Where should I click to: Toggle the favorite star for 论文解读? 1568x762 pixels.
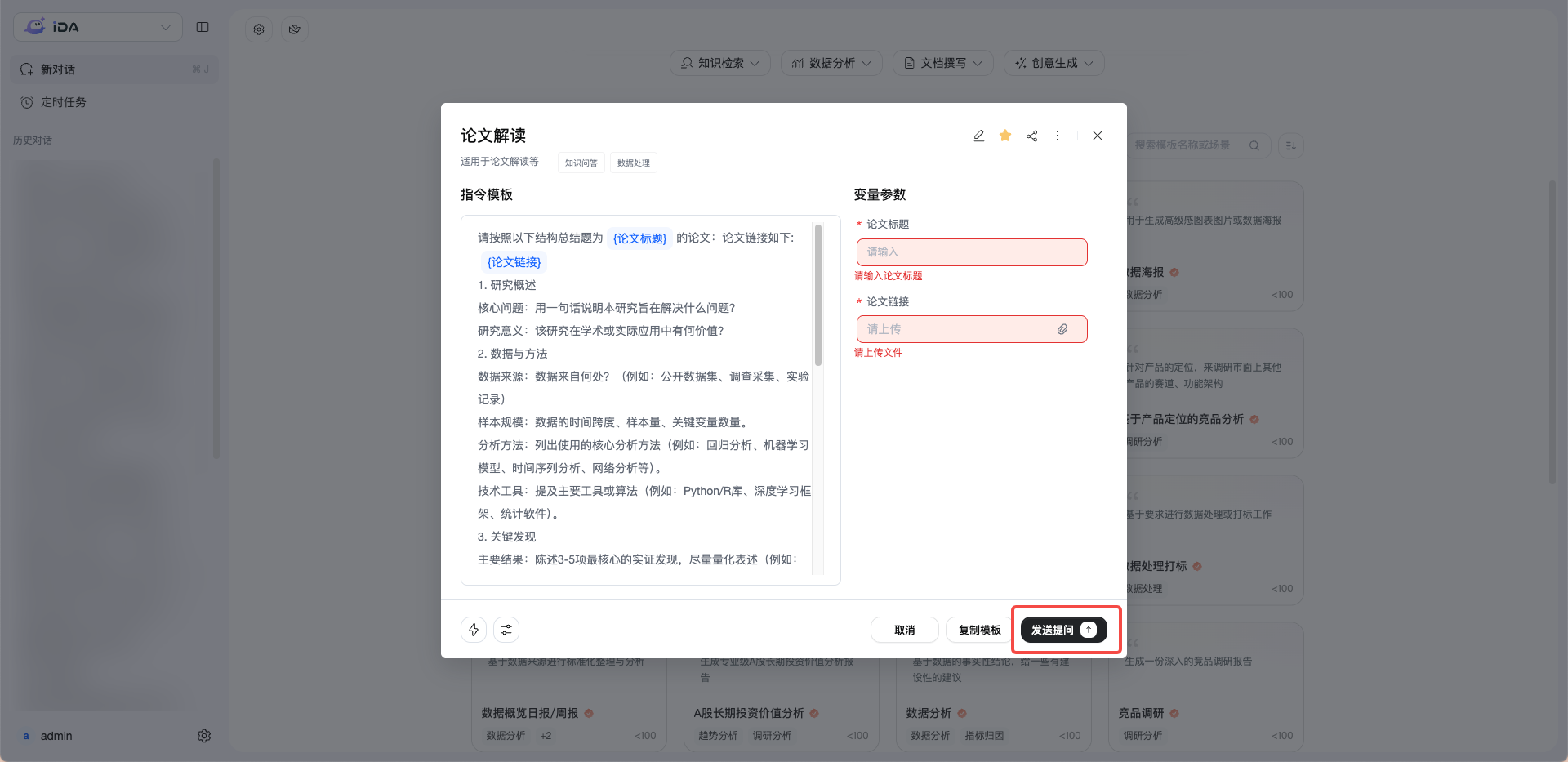click(x=1005, y=136)
